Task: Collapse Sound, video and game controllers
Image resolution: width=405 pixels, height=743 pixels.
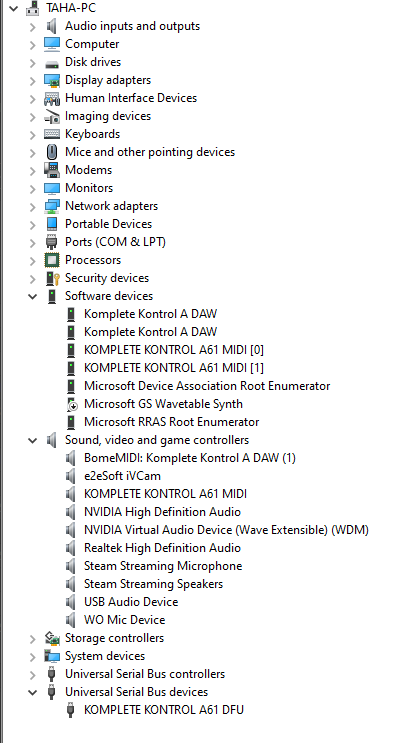Action: [32, 441]
